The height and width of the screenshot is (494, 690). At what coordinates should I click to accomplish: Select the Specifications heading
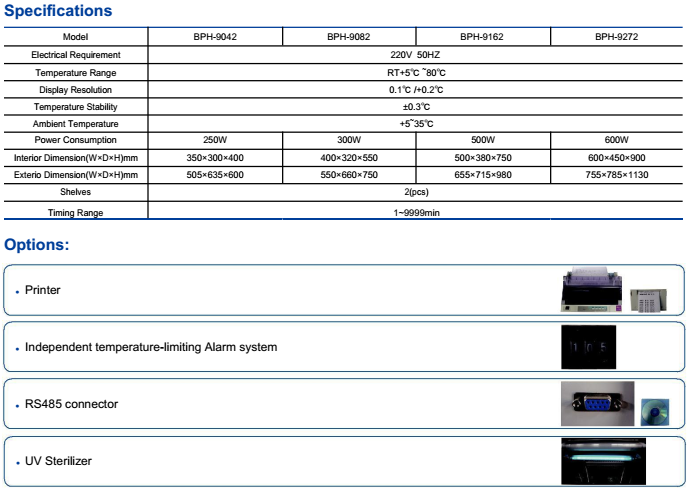click(58, 11)
